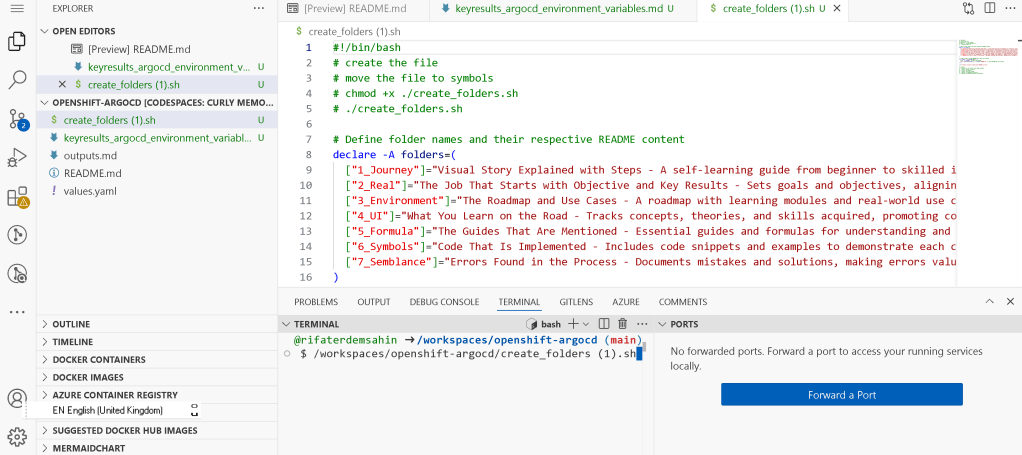Switch to the [Preview] README.md tab
The image size is (1022, 455).
(355, 8)
